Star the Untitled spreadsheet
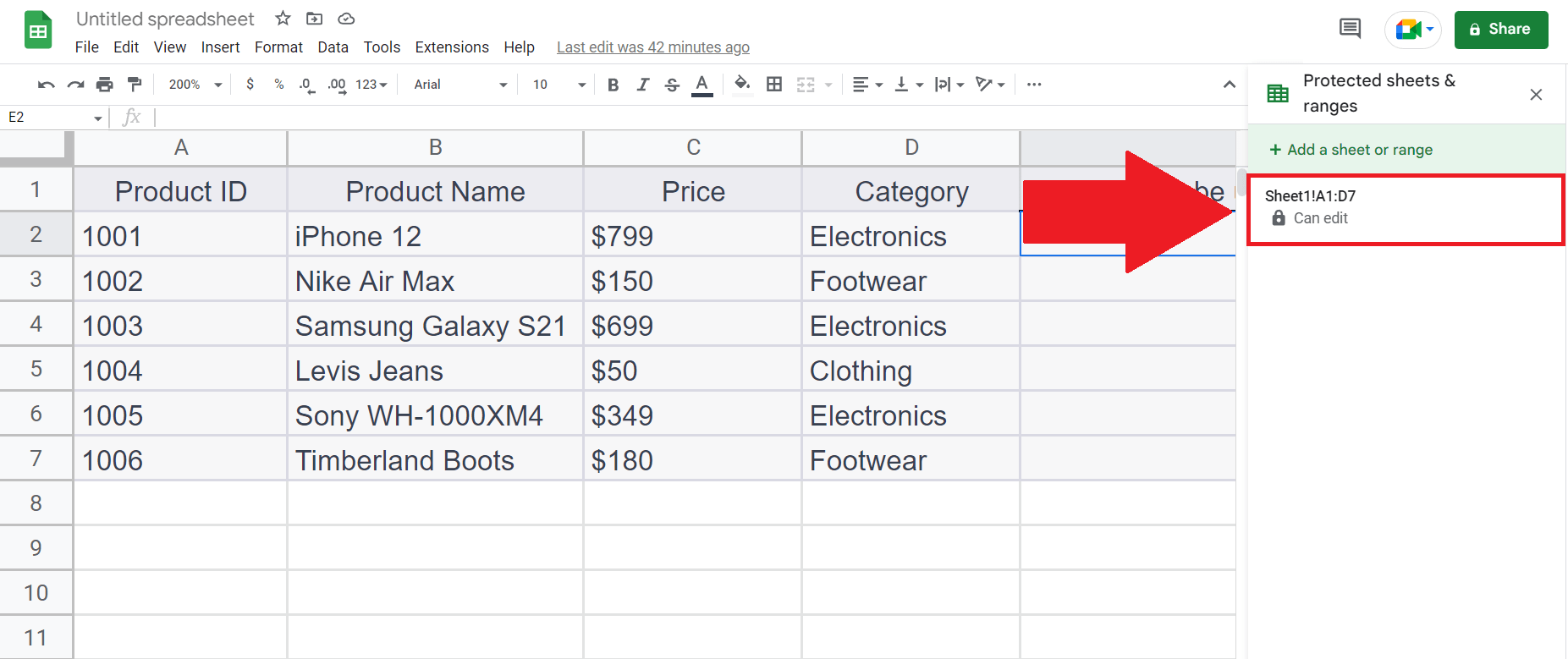The height and width of the screenshot is (659, 1568). click(283, 19)
